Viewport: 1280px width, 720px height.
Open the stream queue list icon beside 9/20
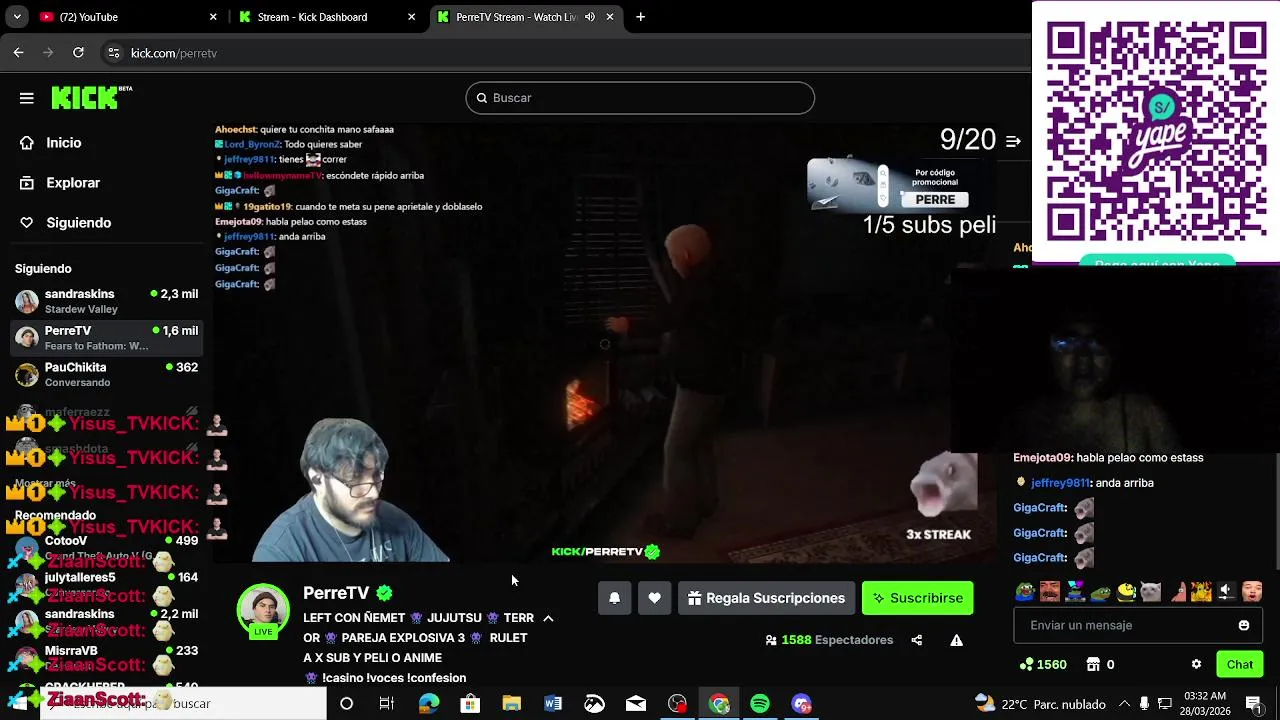[1013, 141]
